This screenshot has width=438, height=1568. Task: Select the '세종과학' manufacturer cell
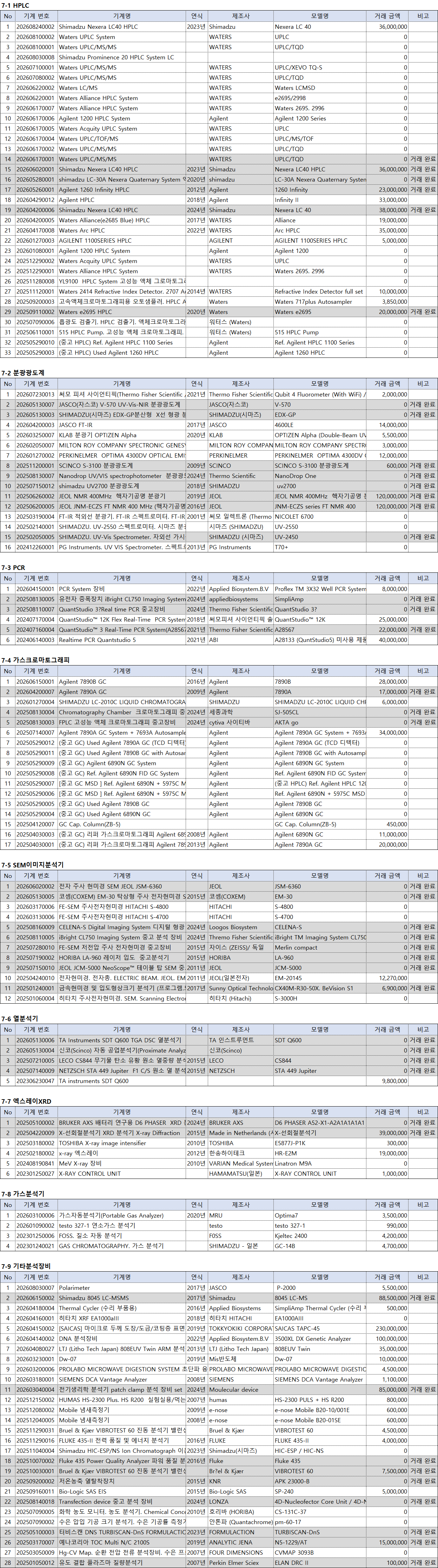[x=240, y=712]
